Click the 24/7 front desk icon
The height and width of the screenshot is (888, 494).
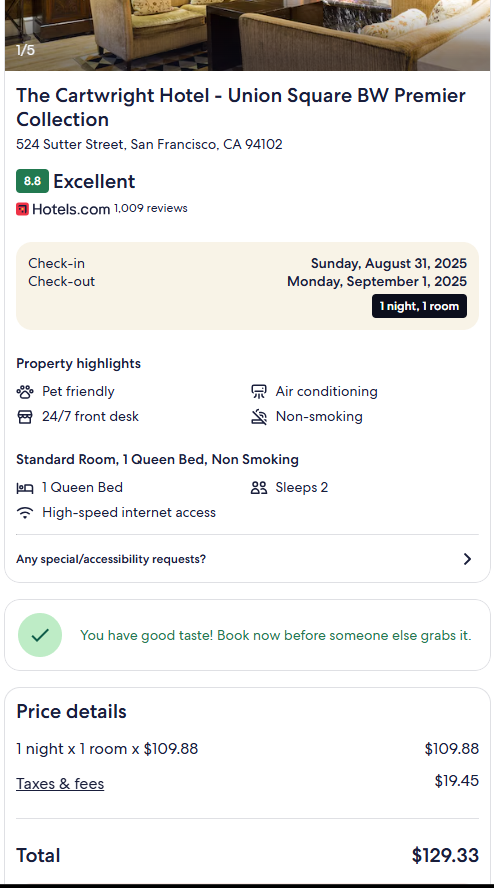pyautogui.click(x=25, y=417)
